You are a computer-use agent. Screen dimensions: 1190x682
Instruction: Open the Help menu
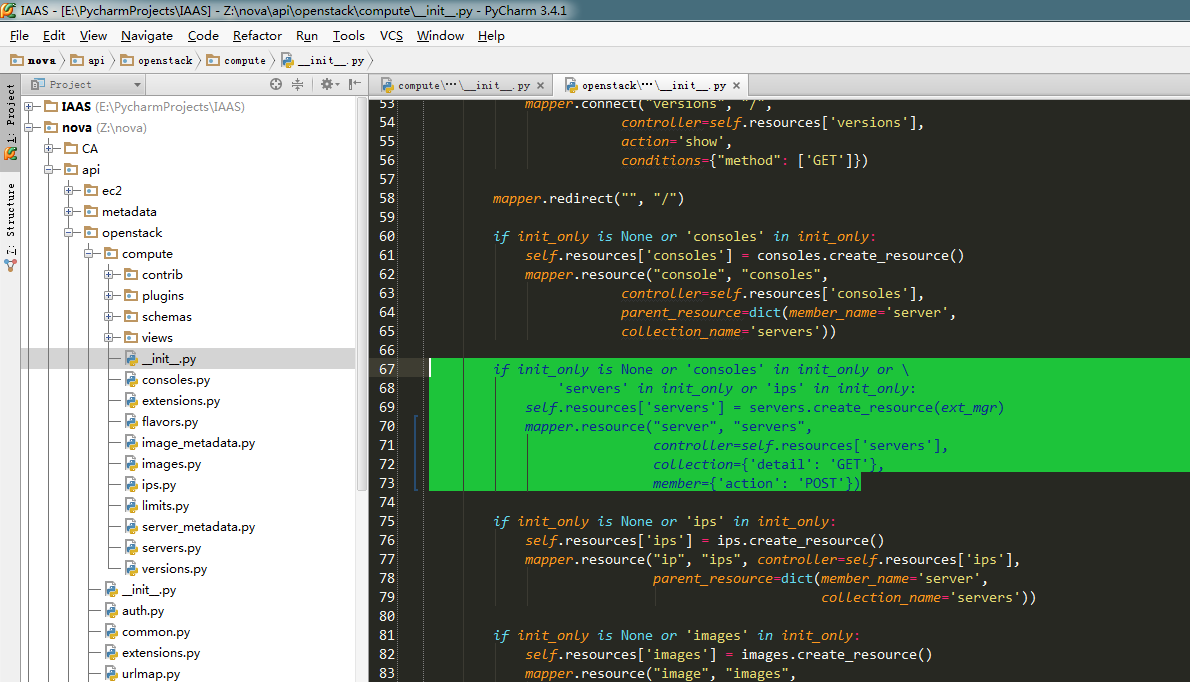491,36
